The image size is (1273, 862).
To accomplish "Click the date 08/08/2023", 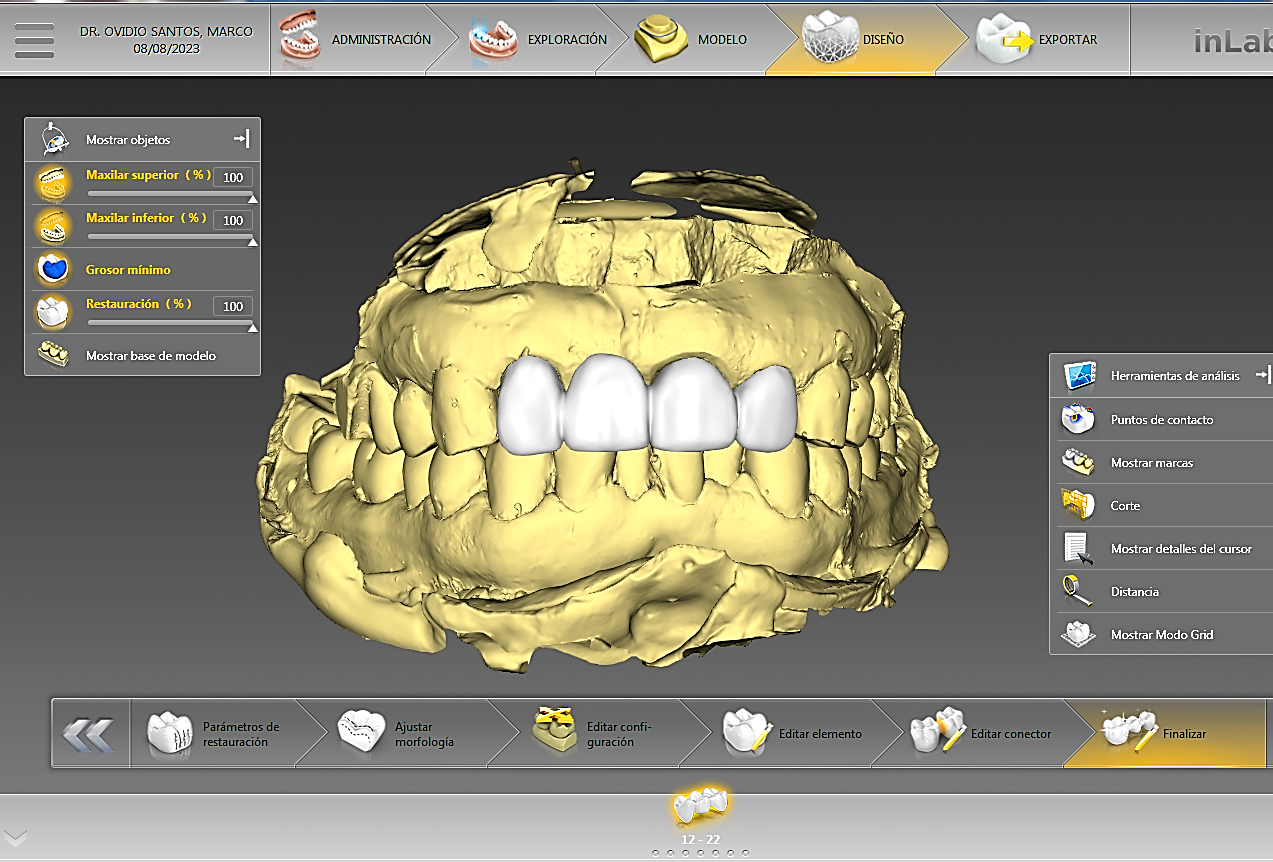I will point(166,49).
